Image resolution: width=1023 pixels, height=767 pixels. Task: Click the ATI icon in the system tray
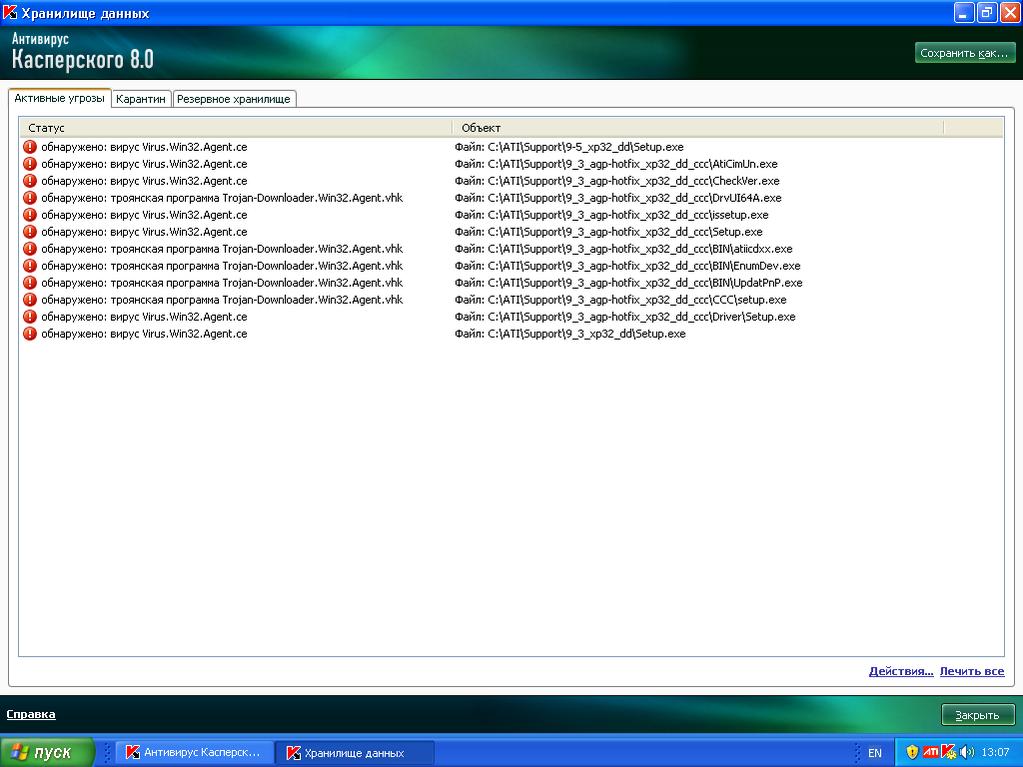[931, 752]
